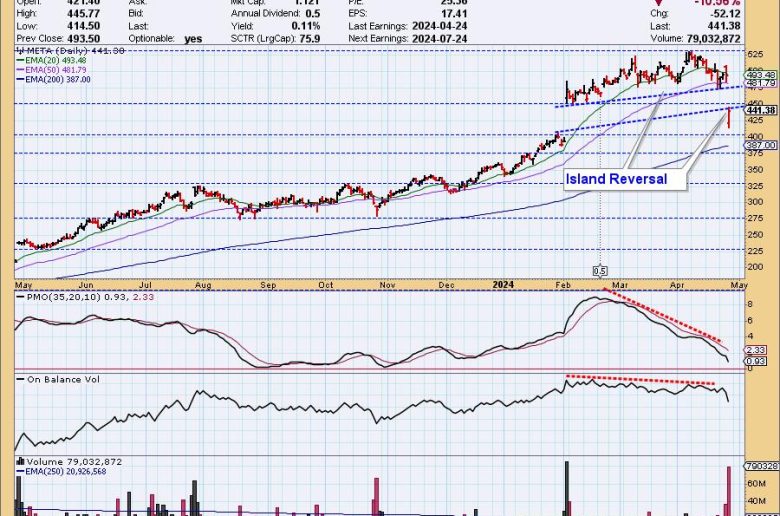Click the 387.00 EMA price tag on right axis

click(761, 145)
